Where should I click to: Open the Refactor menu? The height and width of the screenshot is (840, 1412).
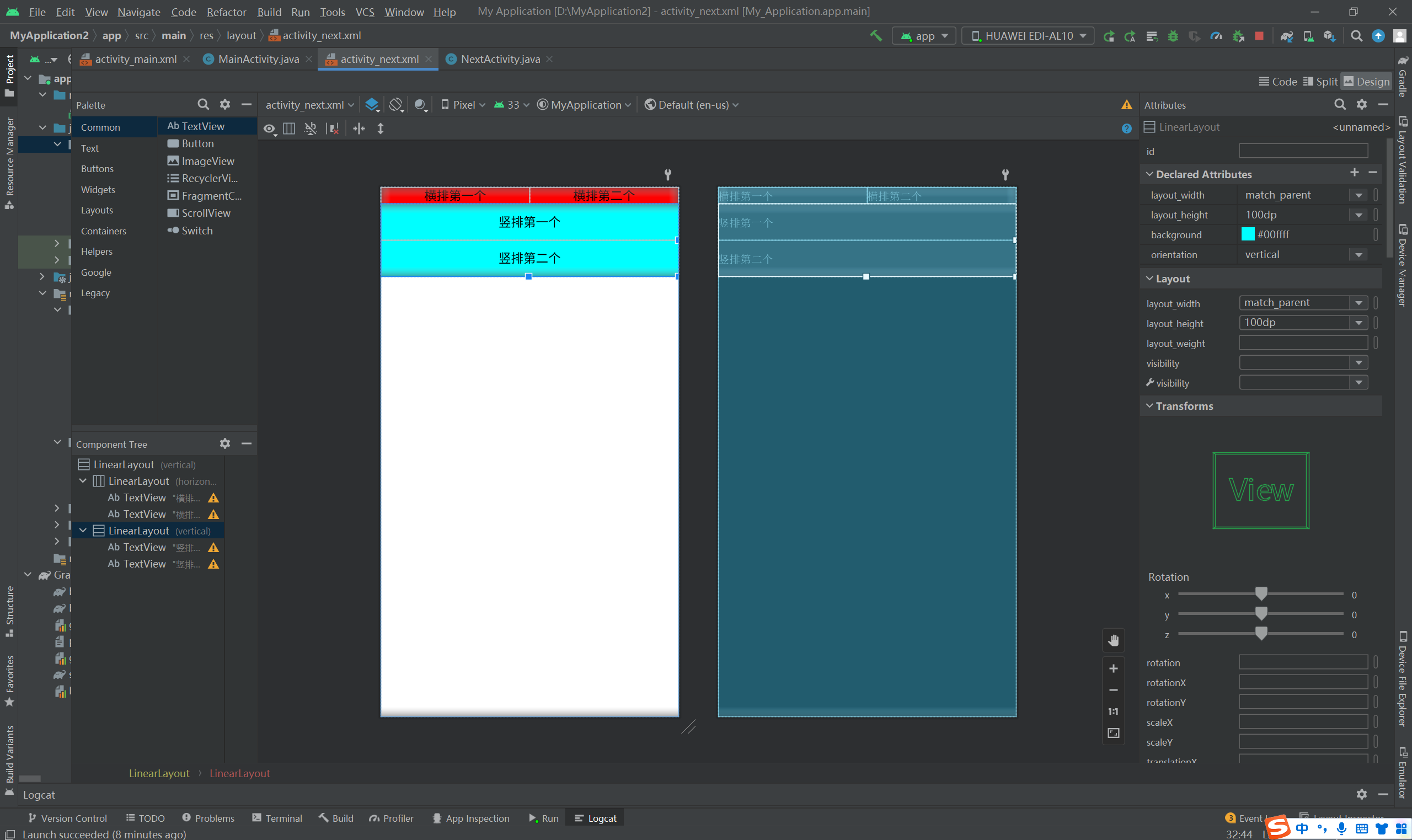tap(226, 12)
